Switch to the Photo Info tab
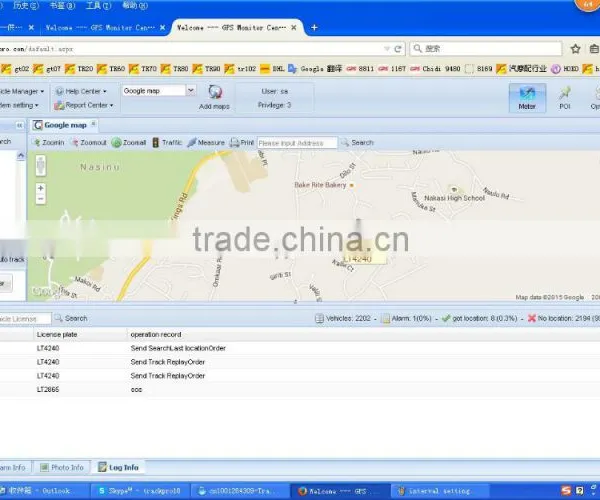 point(62,467)
